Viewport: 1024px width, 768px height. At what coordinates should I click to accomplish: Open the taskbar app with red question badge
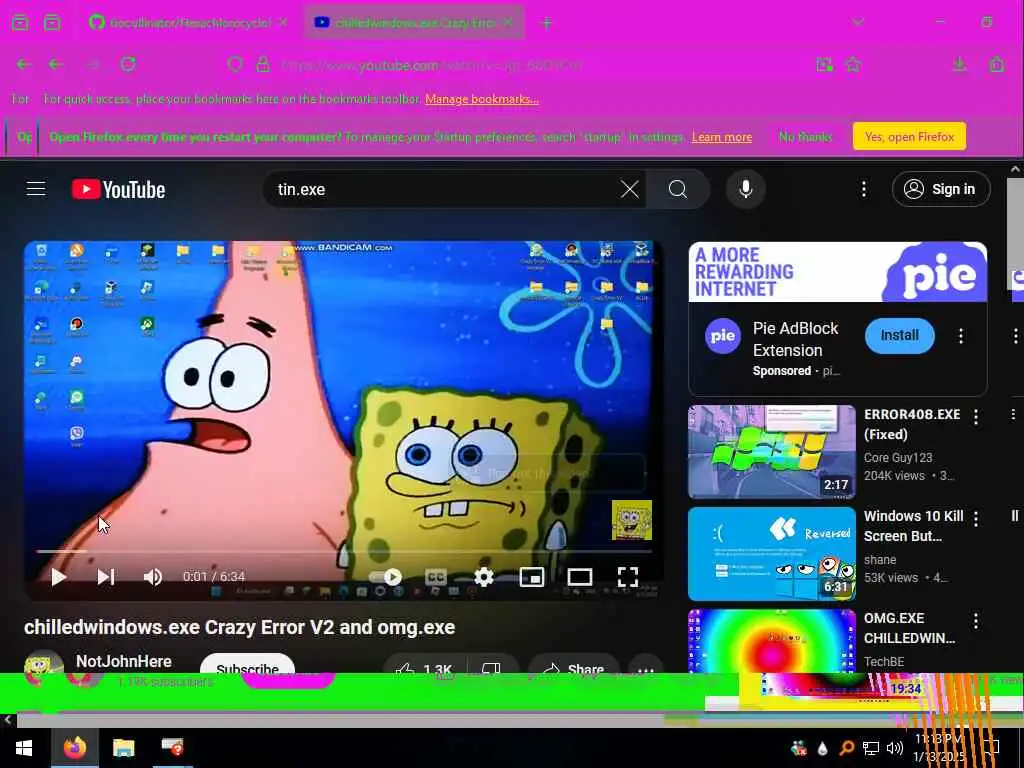point(172,748)
